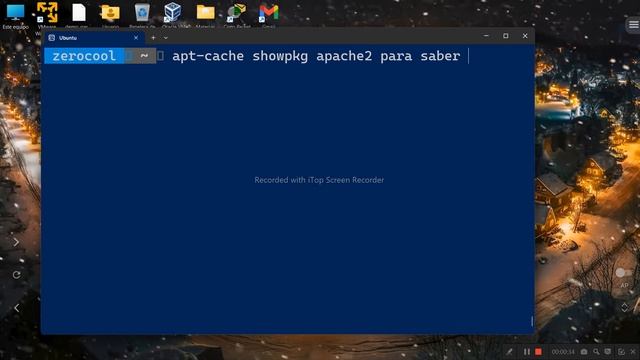Viewport: 640px width, 360px height.
Task: Click the up-down stepper arrows below AP
Action: [x=624, y=307]
